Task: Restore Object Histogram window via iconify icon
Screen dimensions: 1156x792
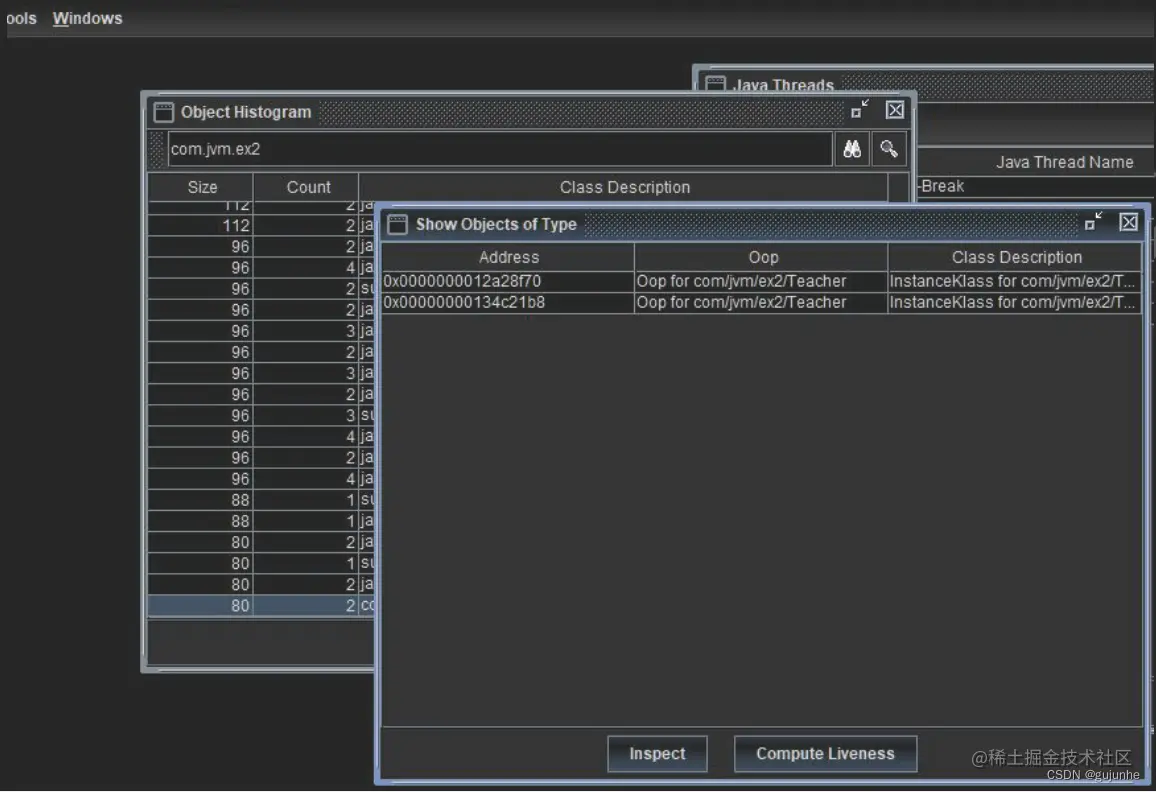Action: [860, 110]
